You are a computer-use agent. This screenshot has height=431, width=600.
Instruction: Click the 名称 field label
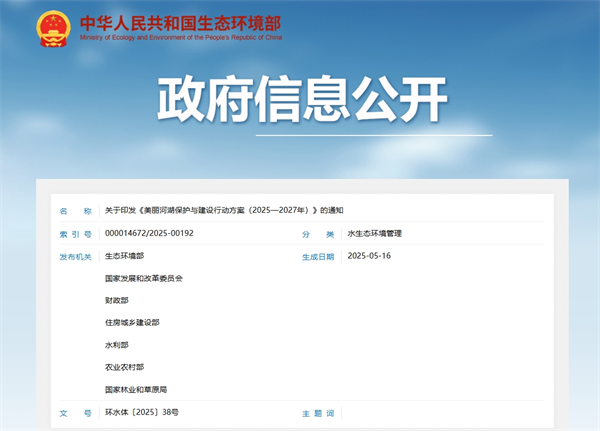76,211
